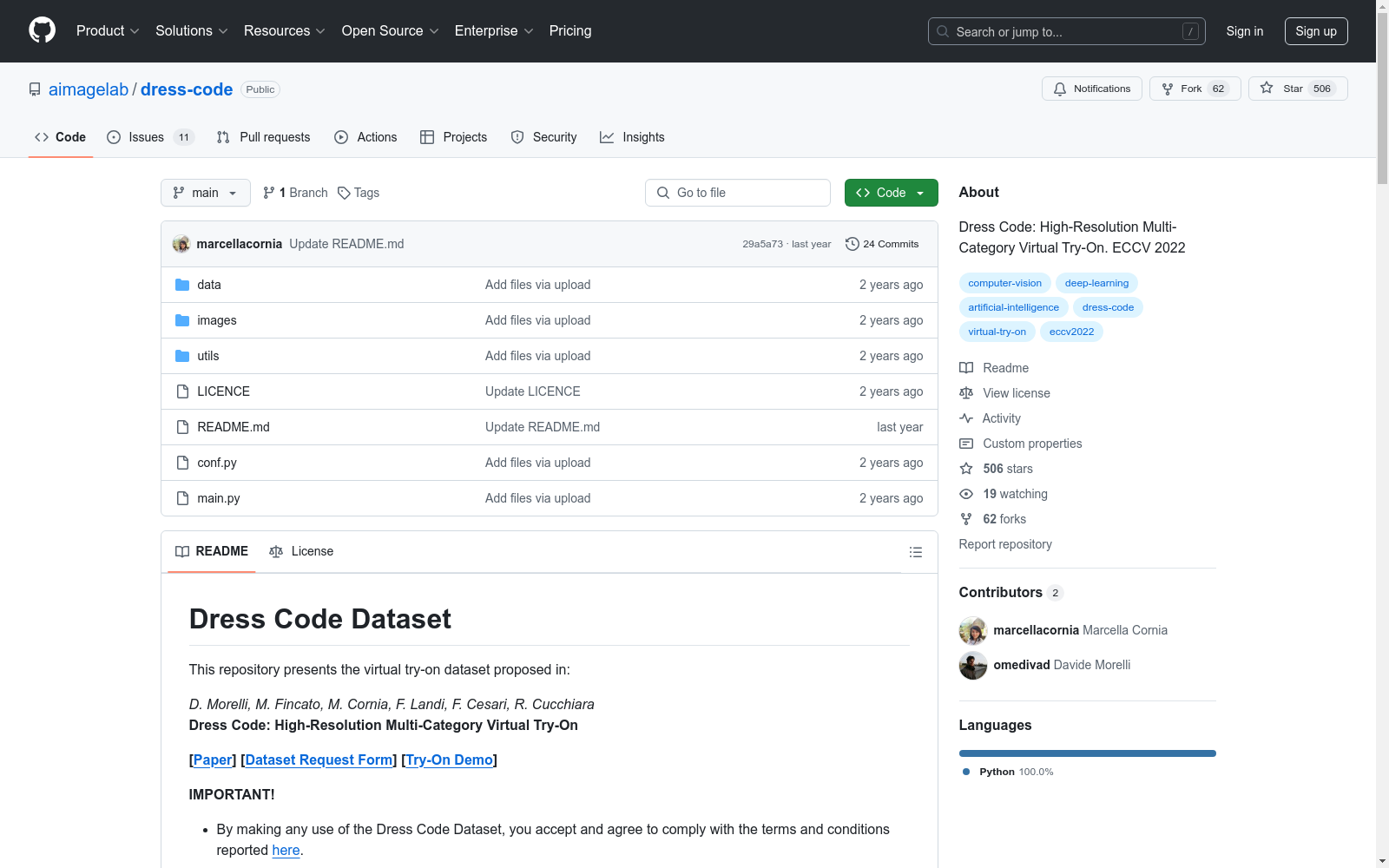Screen dimensions: 1389x868
Task: Switch to the Actions tab
Action: (365, 137)
